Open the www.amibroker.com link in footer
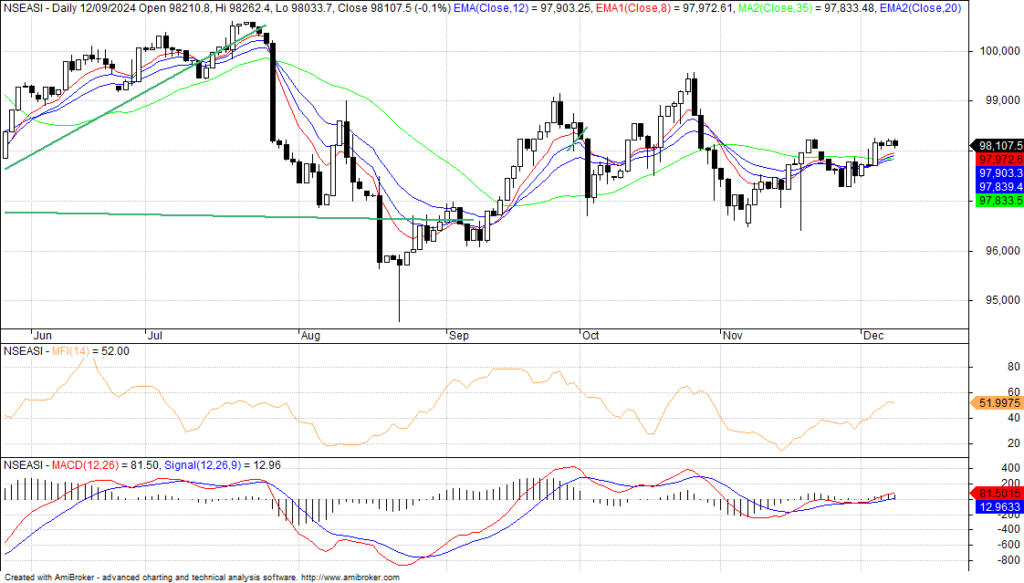1024x583 pixels. 349,577
